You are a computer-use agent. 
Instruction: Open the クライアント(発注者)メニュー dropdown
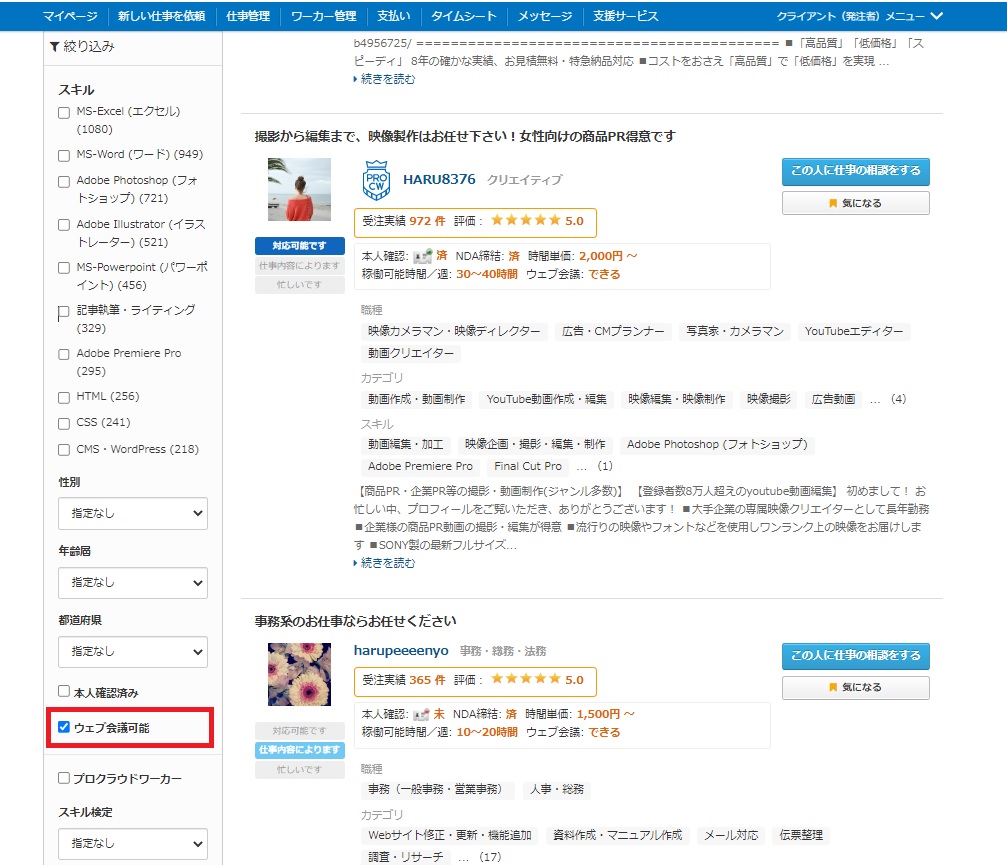(x=859, y=16)
